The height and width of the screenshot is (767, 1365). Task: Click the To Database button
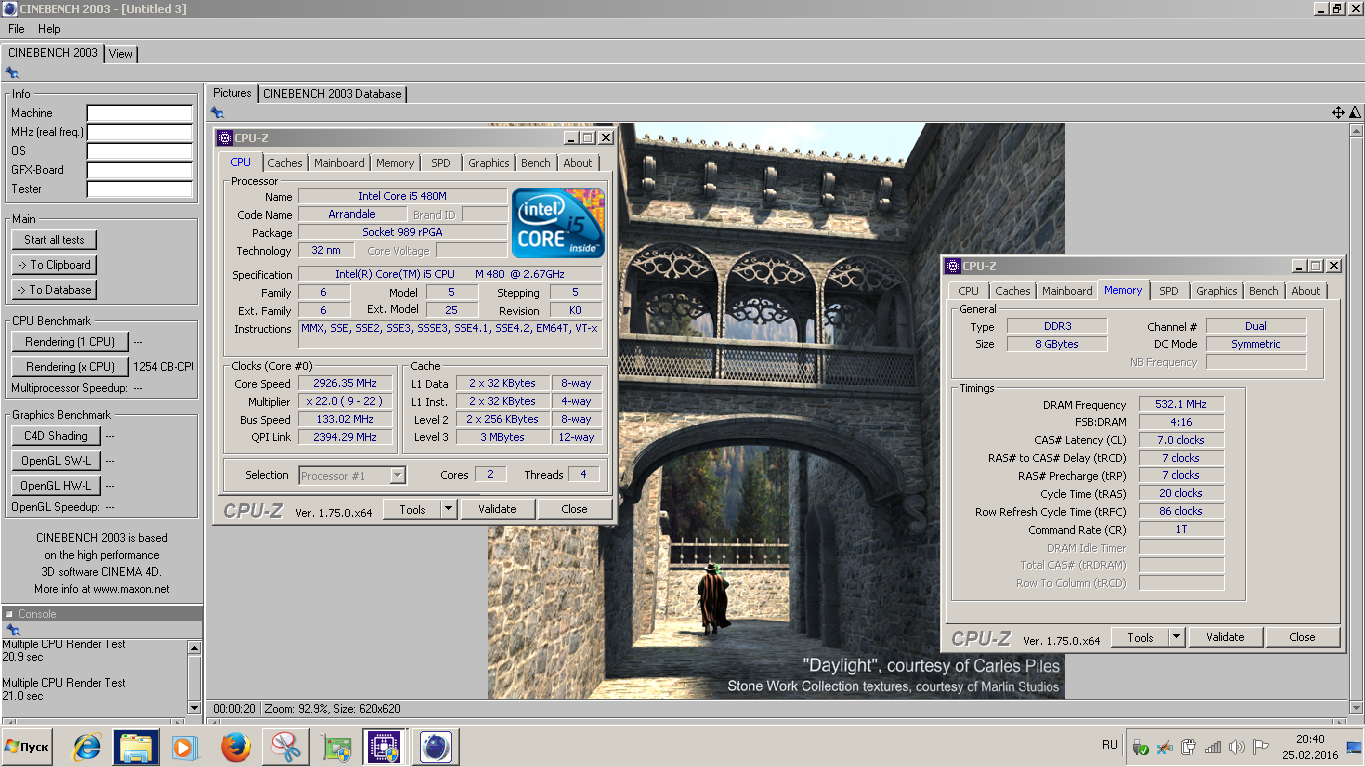(55, 290)
